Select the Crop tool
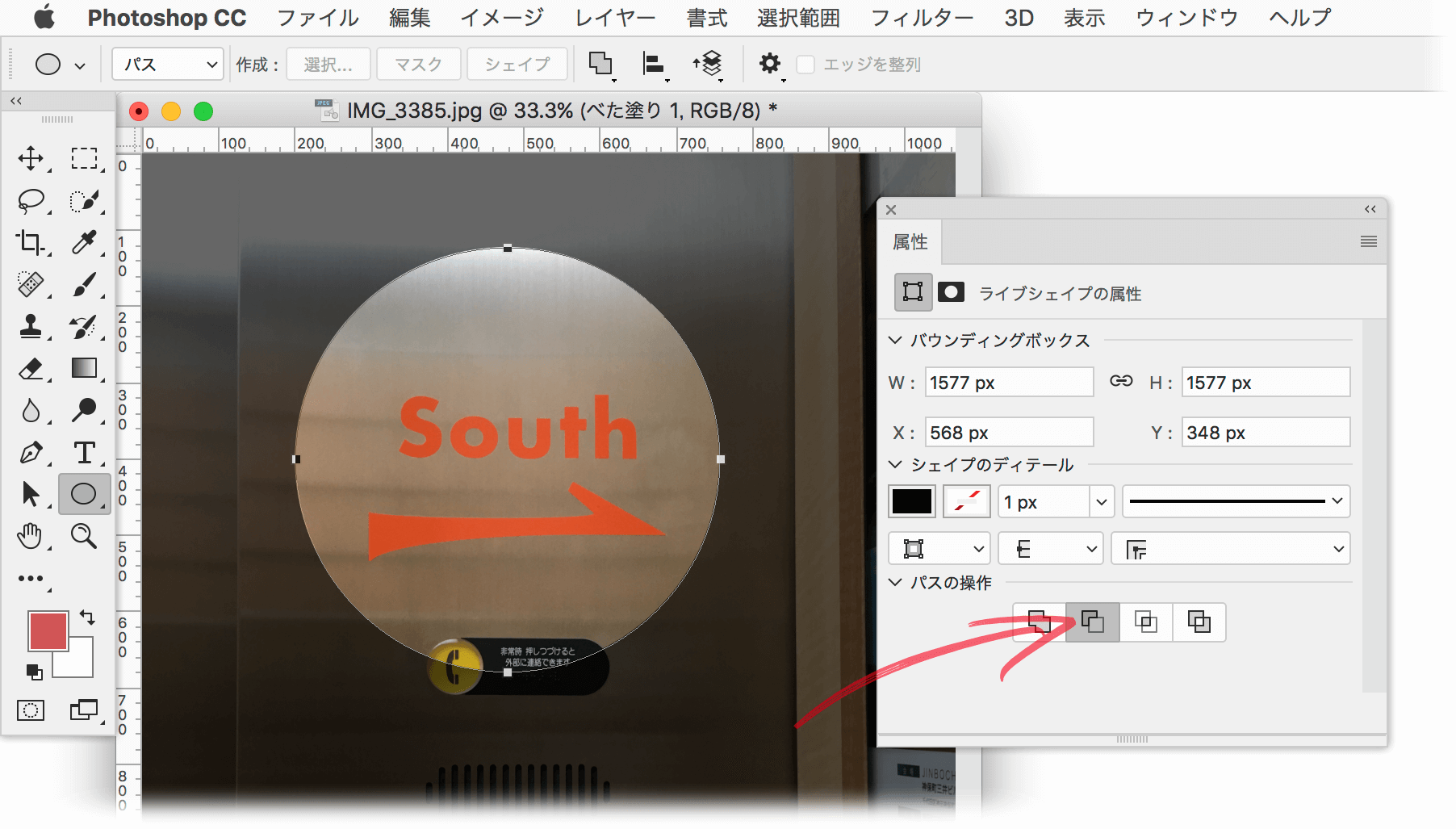 (x=31, y=242)
